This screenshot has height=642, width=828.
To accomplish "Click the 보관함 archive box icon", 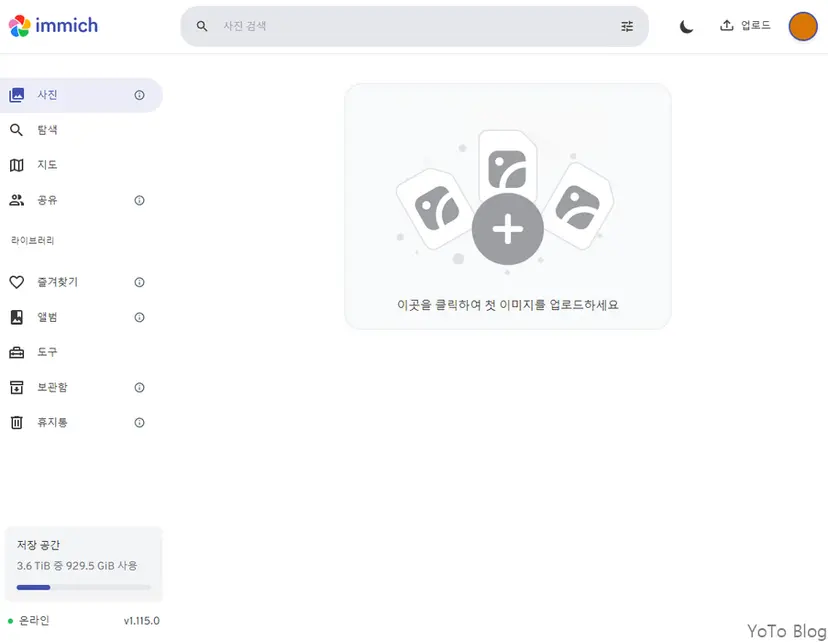I will [x=16, y=387].
